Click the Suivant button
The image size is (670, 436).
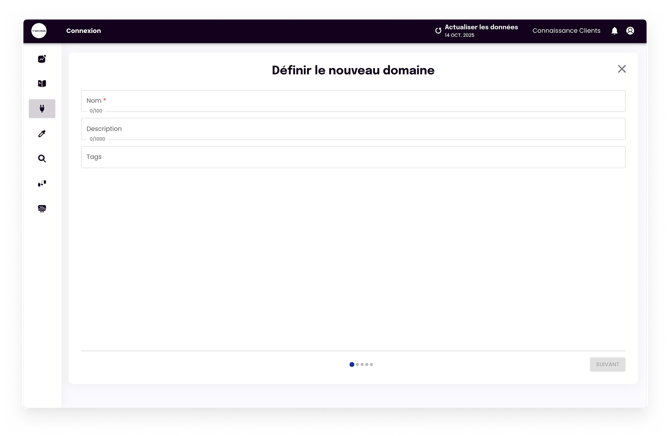(x=608, y=364)
